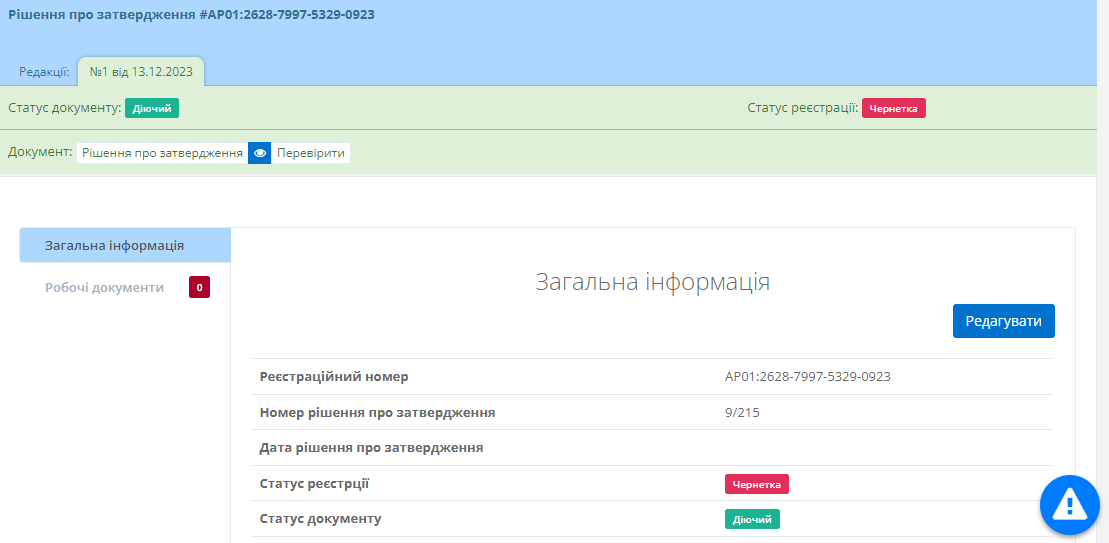
Task: Open revision tab №1 від 13.12.2023
Action: click(x=141, y=71)
